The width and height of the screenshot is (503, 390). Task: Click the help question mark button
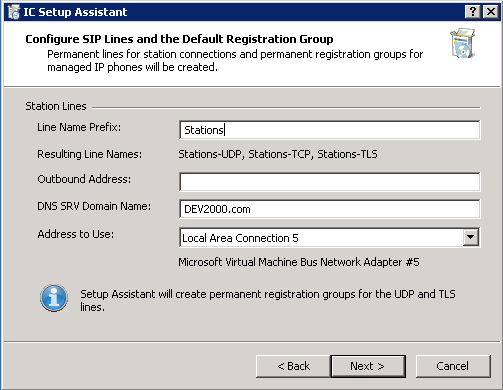pyautogui.click(x=473, y=12)
